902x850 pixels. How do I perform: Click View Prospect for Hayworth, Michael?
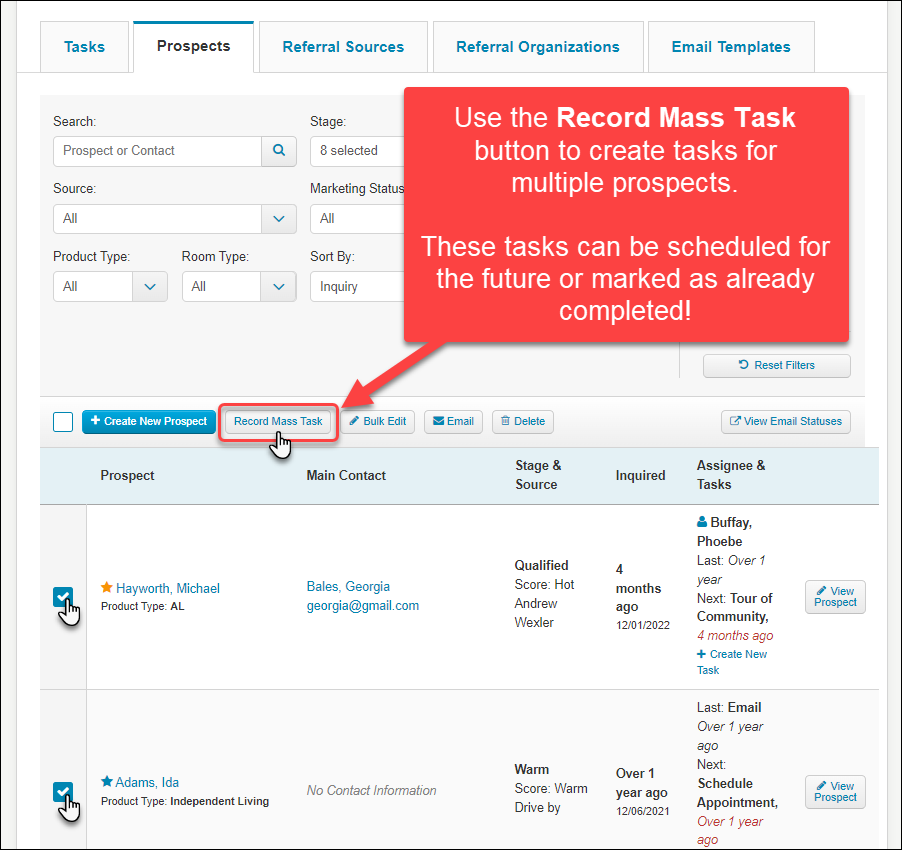tap(835, 597)
